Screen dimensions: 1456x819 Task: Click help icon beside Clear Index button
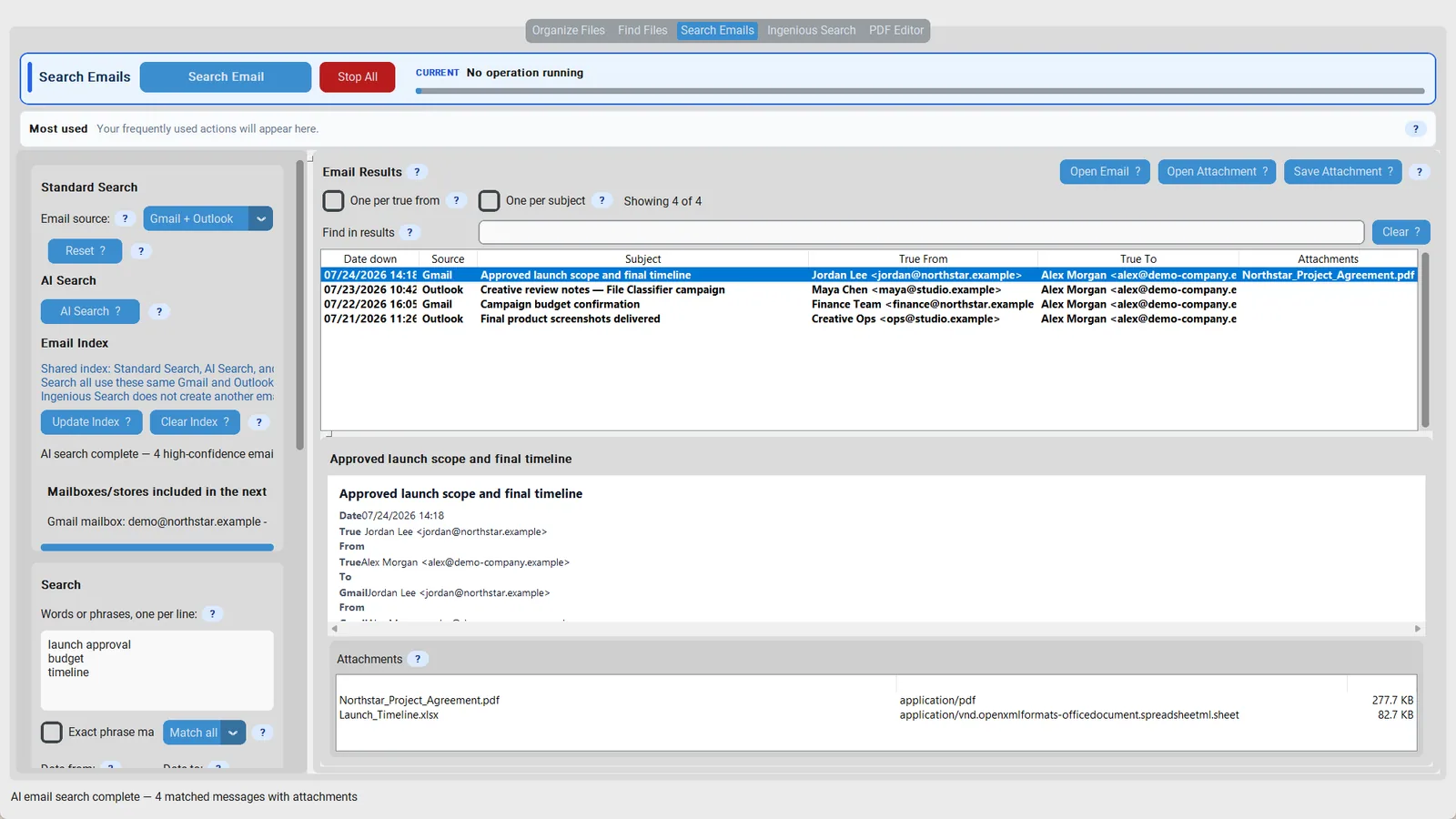click(x=259, y=422)
